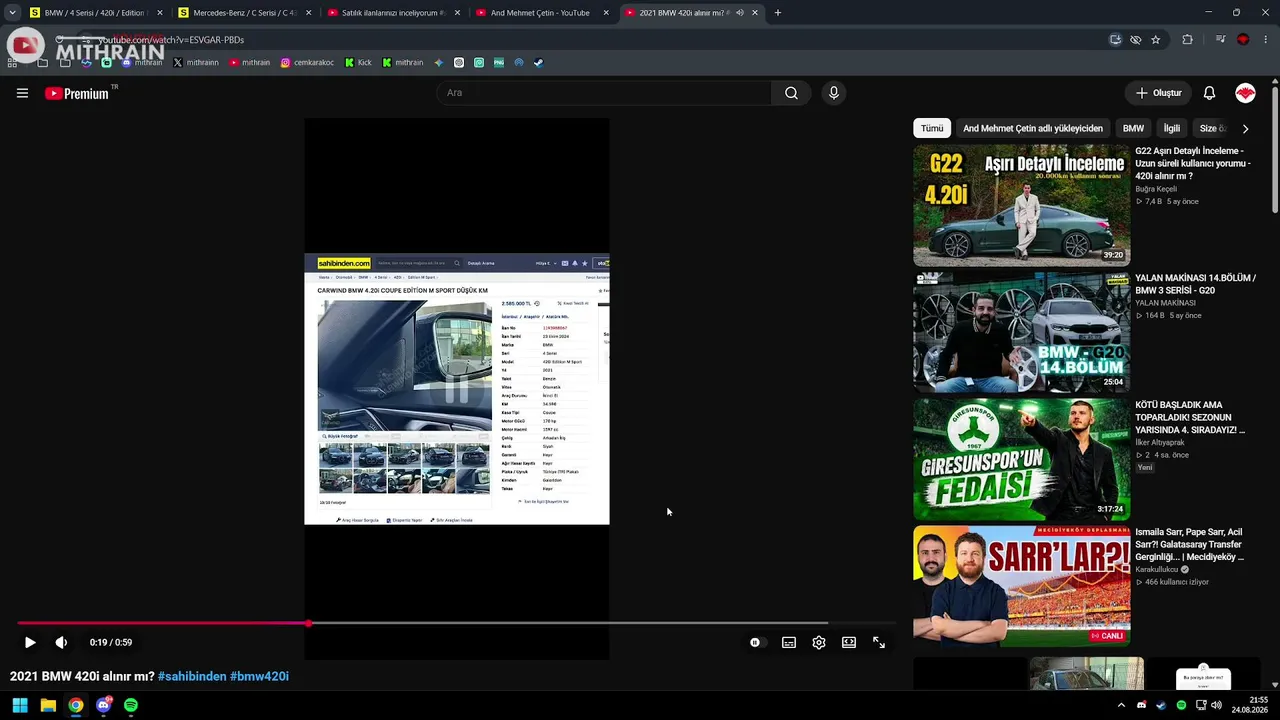The image size is (1280, 720).
Task: Open the Ismaila Sarr, Pape Sarr video title
Action: [1189, 545]
